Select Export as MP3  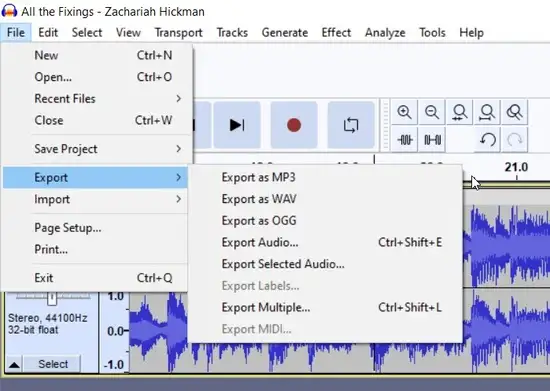point(325,177)
